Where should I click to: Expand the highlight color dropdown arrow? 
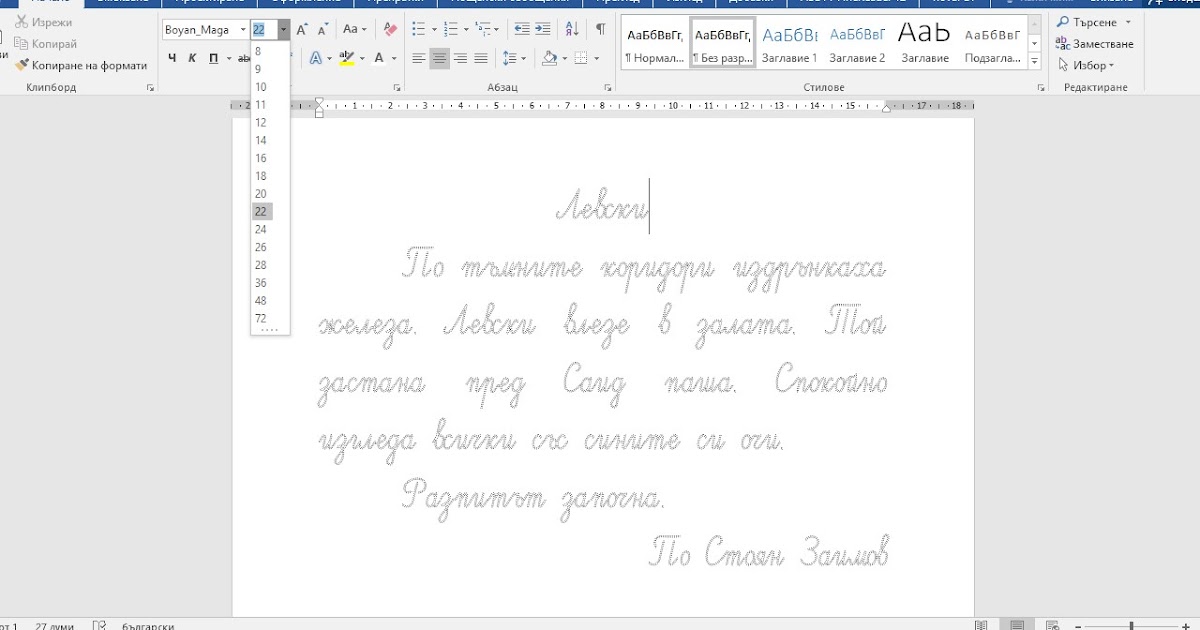coord(361,59)
